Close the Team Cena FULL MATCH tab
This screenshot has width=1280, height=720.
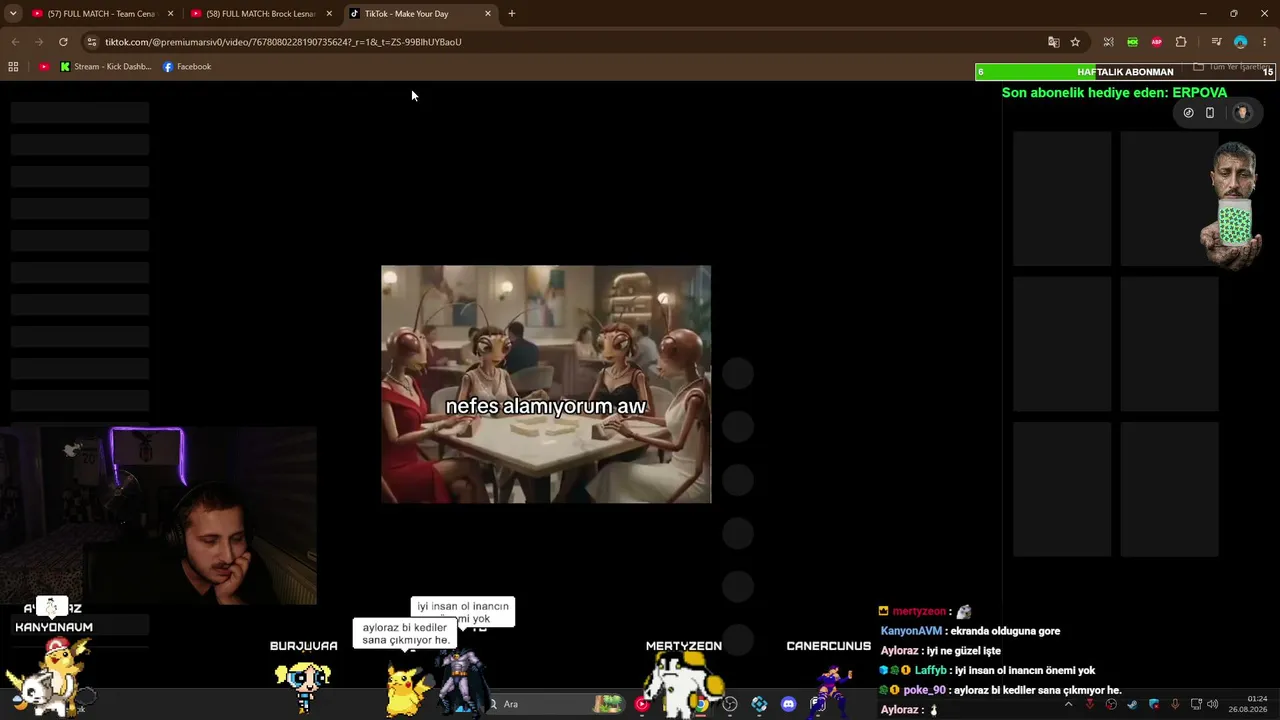pyautogui.click(x=170, y=14)
